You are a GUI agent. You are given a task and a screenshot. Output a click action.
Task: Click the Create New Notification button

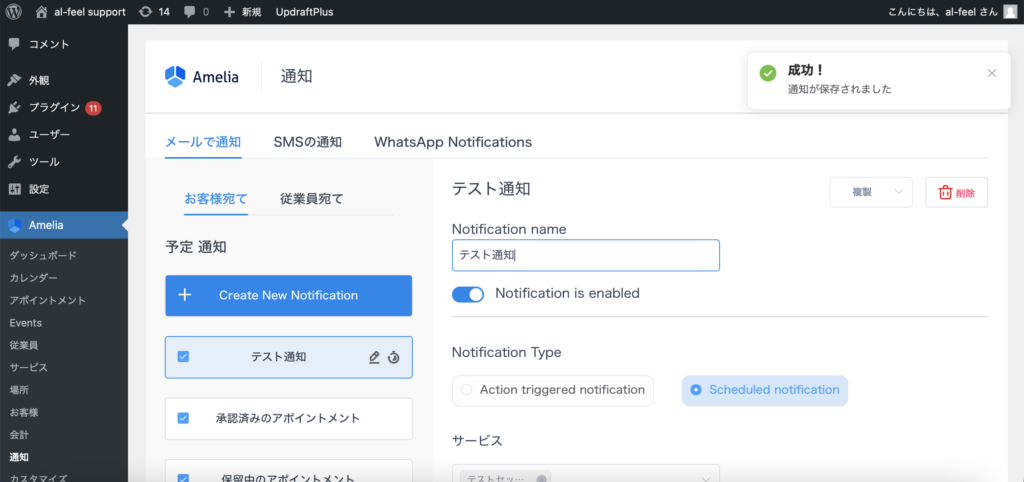[288, 295]
